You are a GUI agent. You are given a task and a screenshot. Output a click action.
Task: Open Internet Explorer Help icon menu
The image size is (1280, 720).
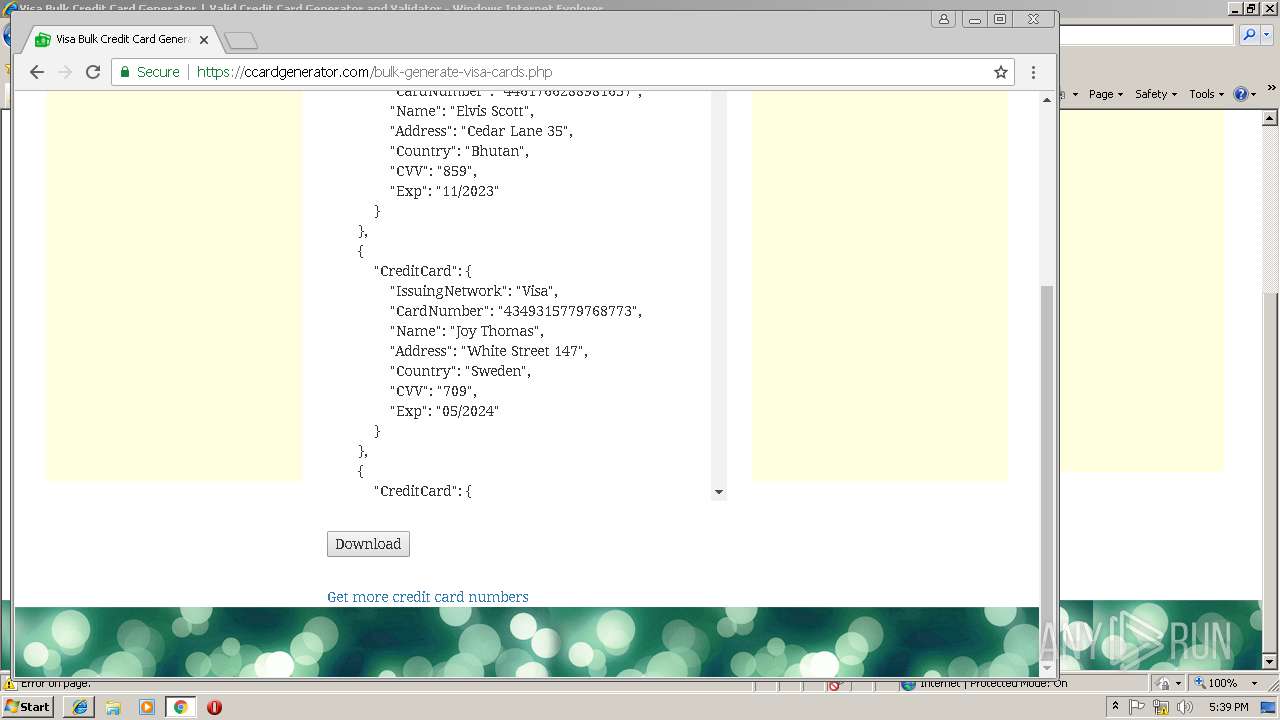(x=1245, y=94)
